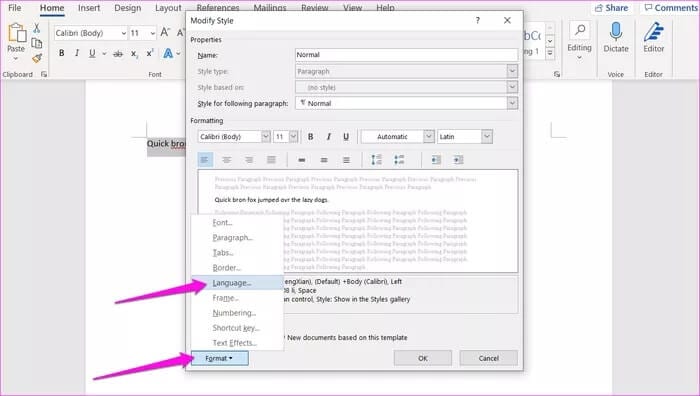Screen dimensions: 700x396
Task: Toggle ribbon Italic button
Action: pyautogui.click(x=77, y=53)
